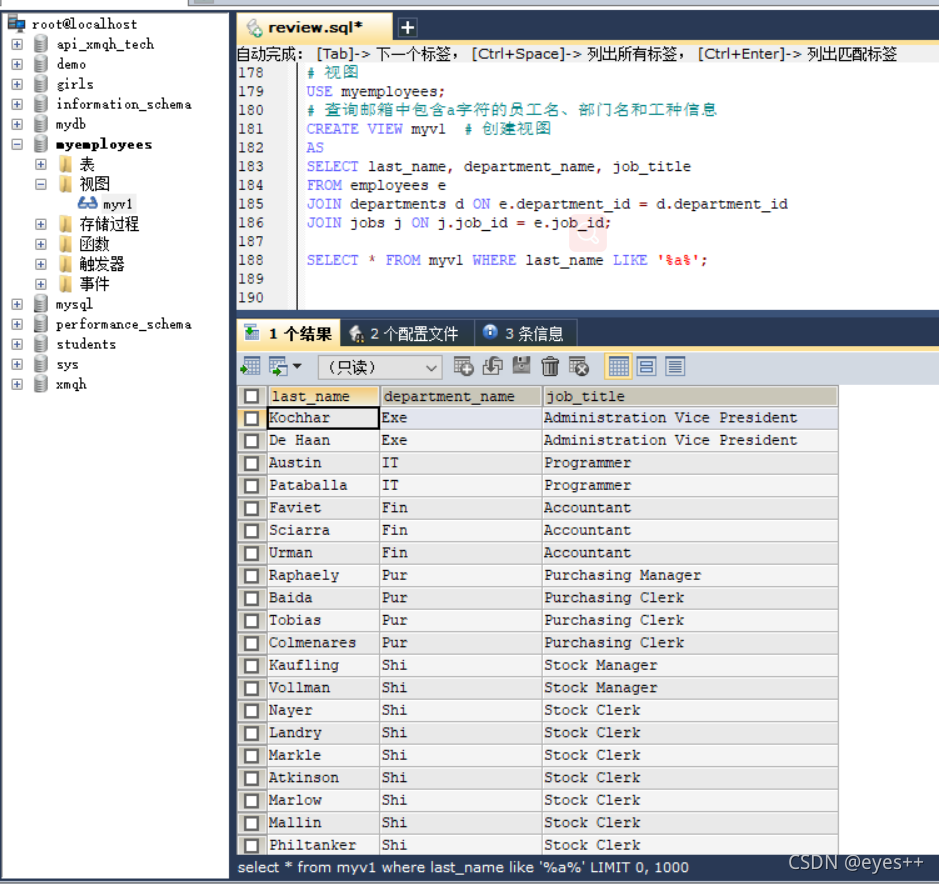The image size is (939, 884).
Task: Click the mysql database icon
Action: click(x=41, y=304)
